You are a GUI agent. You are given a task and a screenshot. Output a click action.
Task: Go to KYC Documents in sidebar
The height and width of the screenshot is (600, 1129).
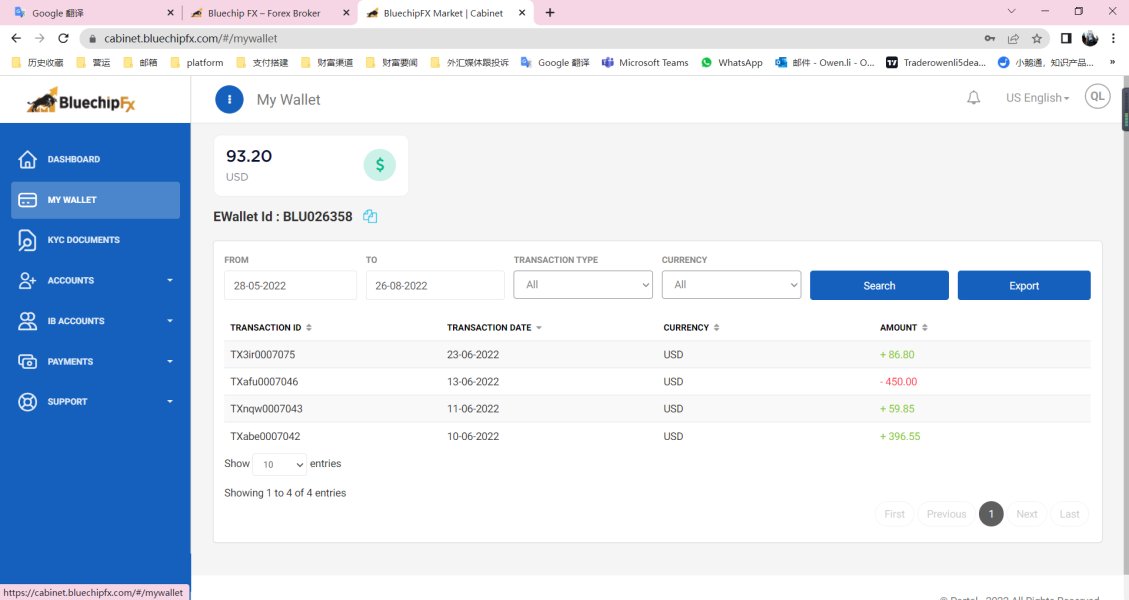[x=83, y=240]
